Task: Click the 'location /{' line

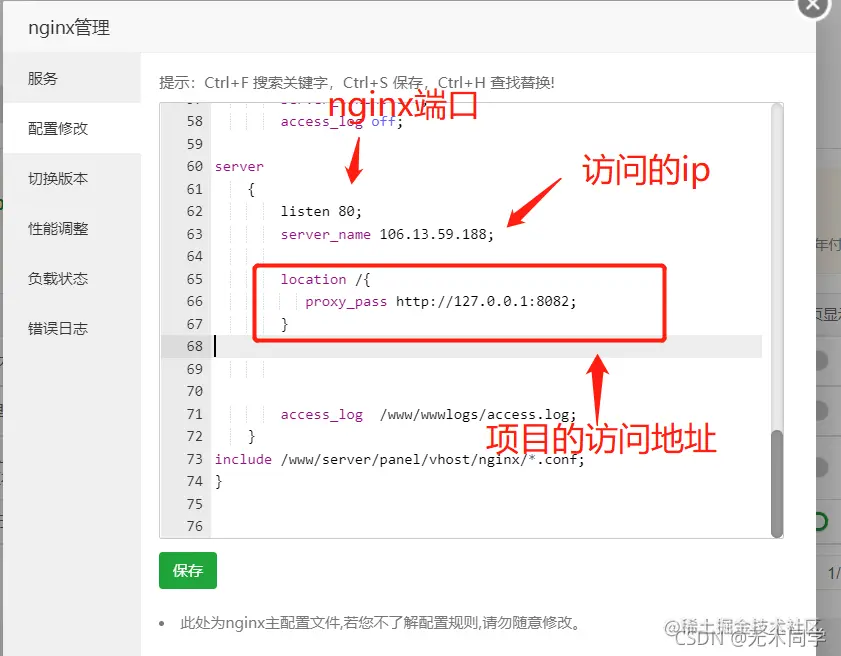Action: [x=325, y=279]
